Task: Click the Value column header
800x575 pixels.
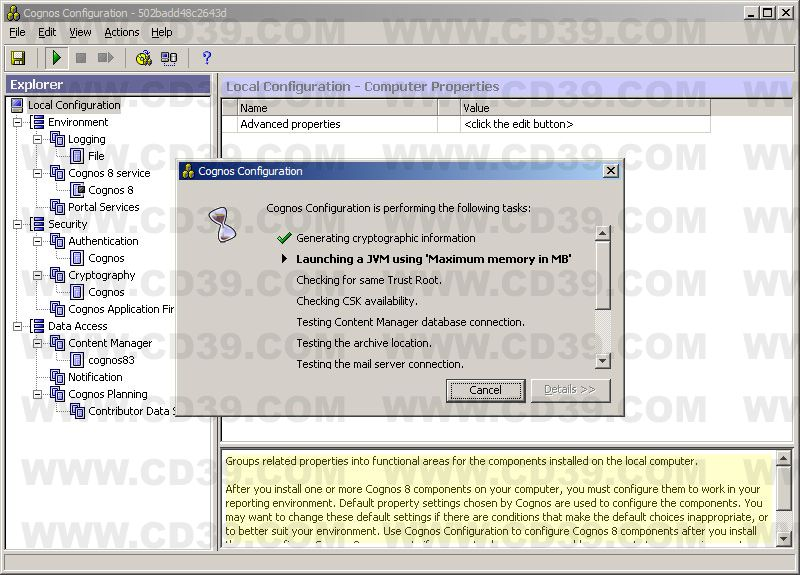Action: click(585, 108)
